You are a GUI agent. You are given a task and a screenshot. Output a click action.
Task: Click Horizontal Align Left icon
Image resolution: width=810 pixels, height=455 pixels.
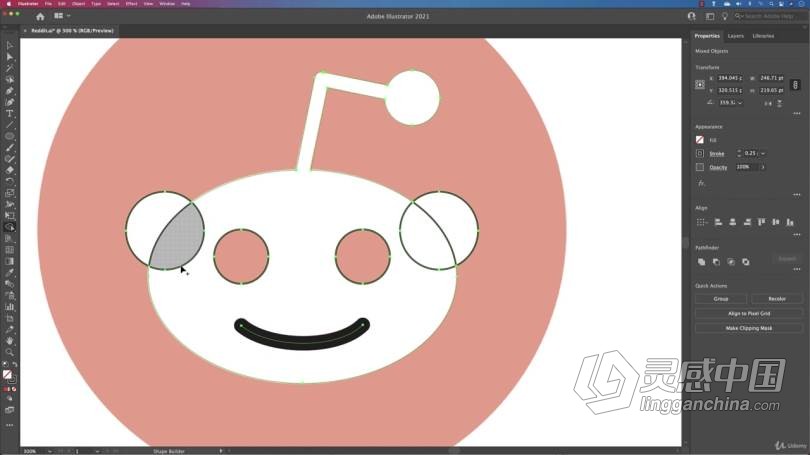pyautogui.click(x=718, y=222)
